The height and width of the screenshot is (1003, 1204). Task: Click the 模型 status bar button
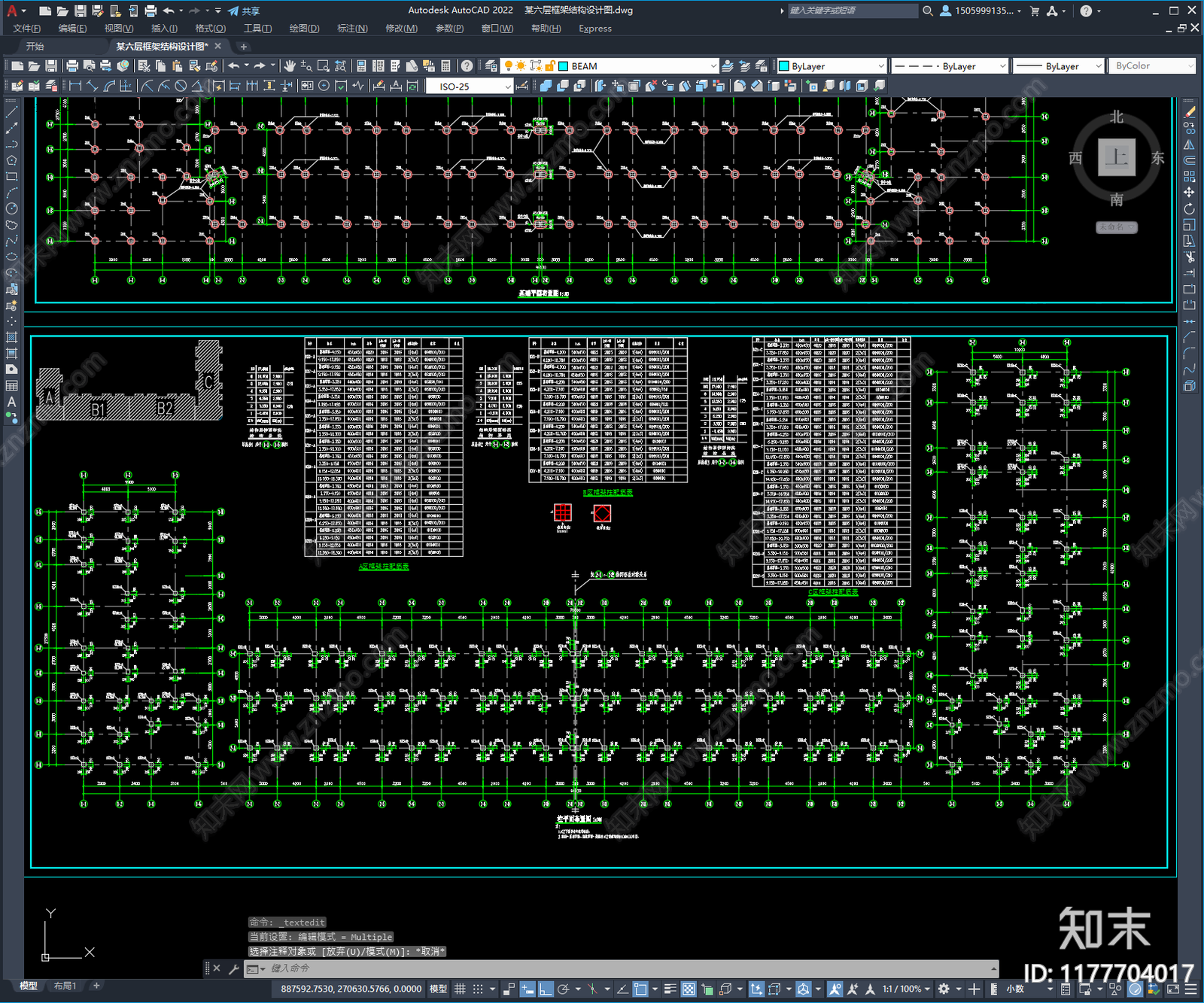point(438,989)
